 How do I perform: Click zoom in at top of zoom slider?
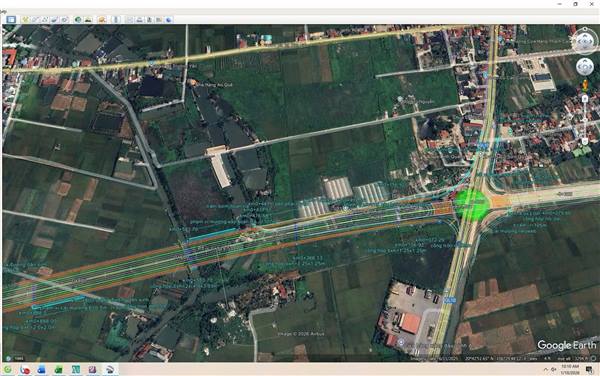(x=585, y=99)
